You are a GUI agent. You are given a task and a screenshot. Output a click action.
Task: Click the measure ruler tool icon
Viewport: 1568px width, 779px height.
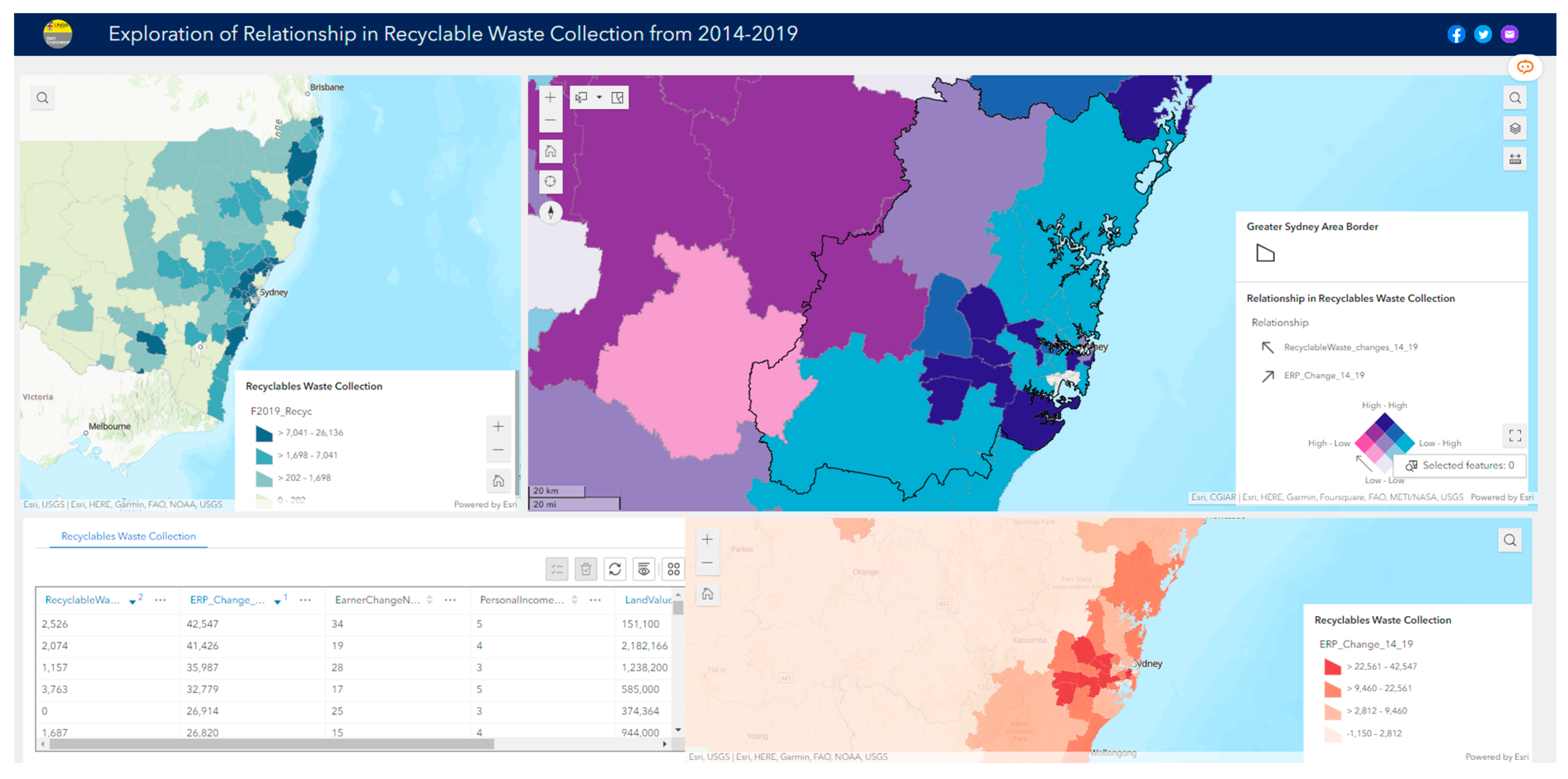1515,159
